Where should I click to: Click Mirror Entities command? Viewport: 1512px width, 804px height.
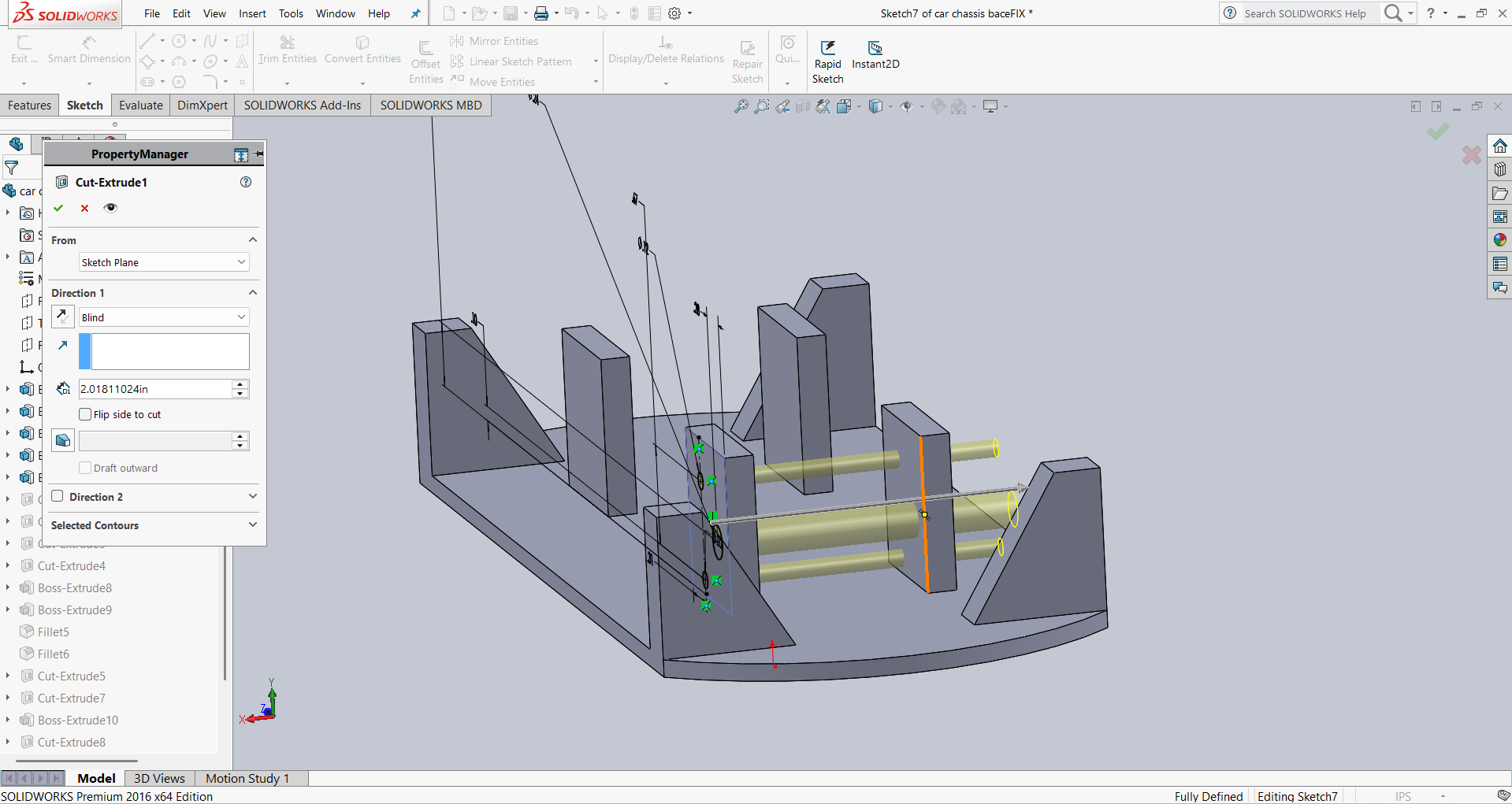pos(494,41)
